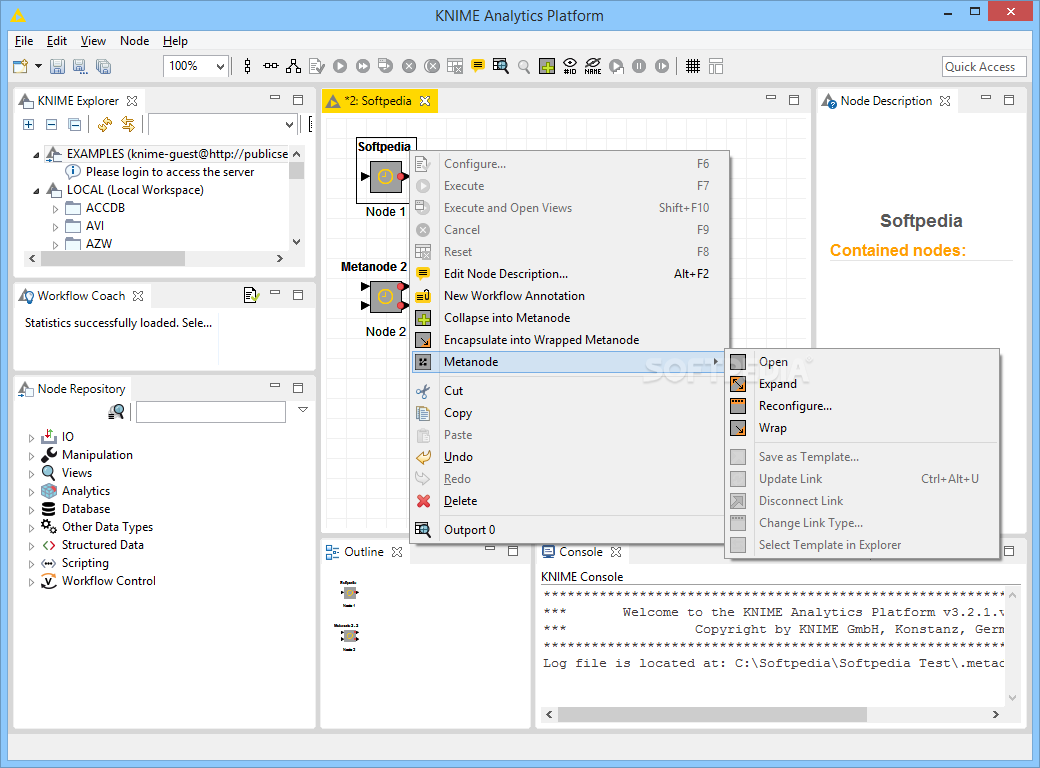The image size is (1040, 768).
Task: Click the New workflow wizard icon
Action: (21, 66)
